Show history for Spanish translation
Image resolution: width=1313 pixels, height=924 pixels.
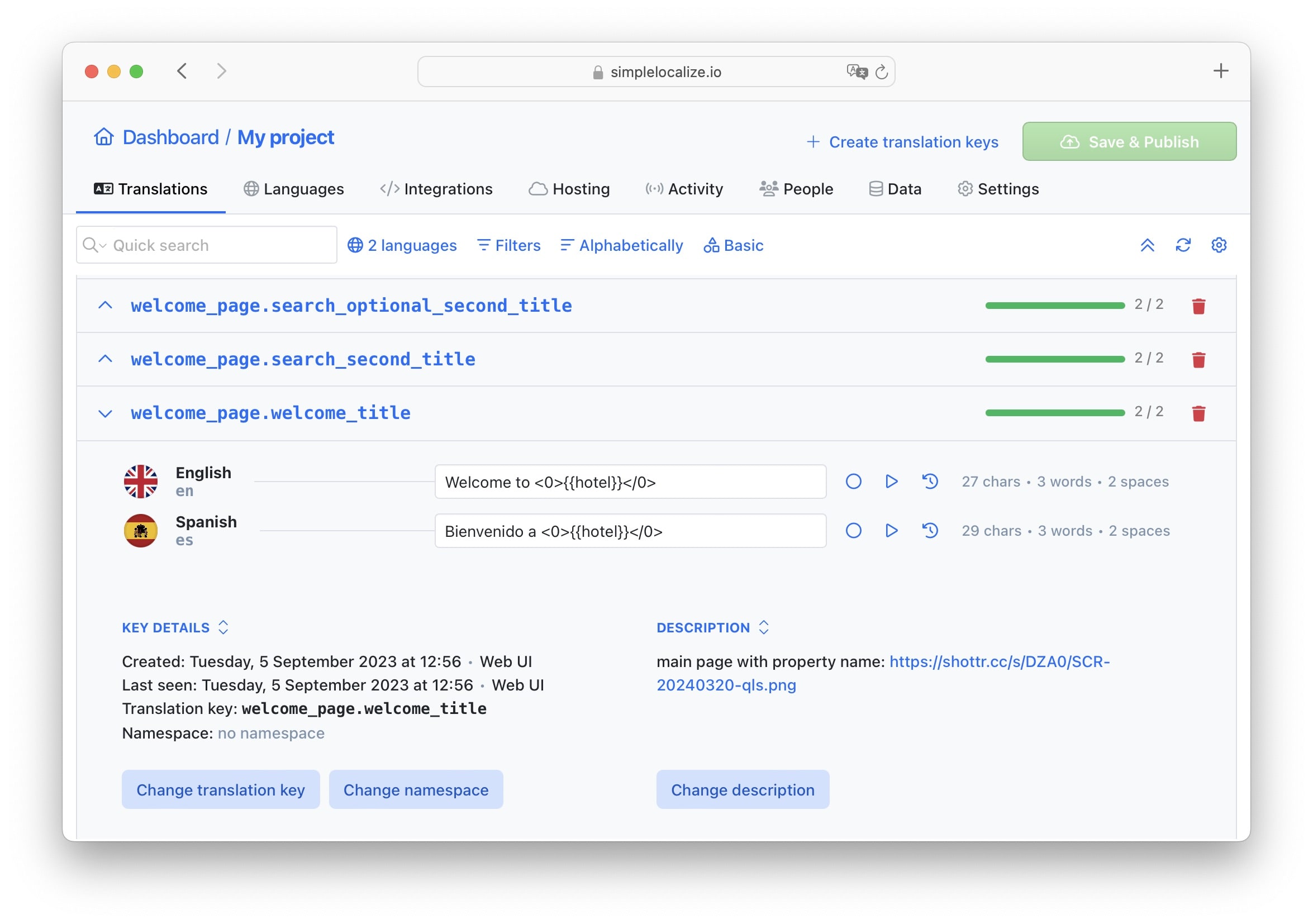[x=930, y=531]
